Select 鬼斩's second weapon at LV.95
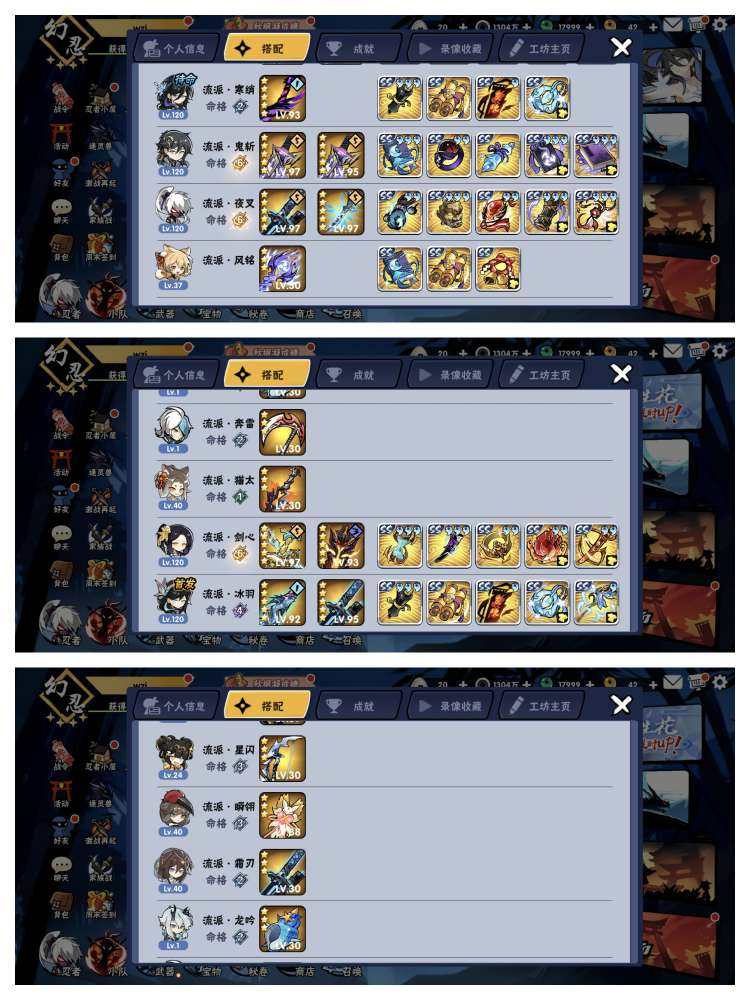 (341, 155)
